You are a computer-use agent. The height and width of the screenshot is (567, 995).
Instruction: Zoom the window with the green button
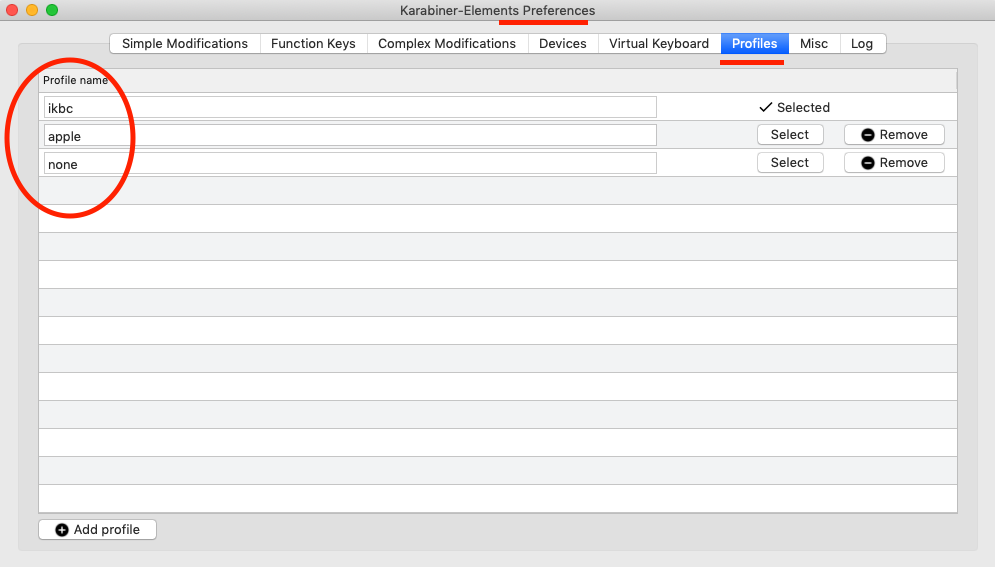52,10
